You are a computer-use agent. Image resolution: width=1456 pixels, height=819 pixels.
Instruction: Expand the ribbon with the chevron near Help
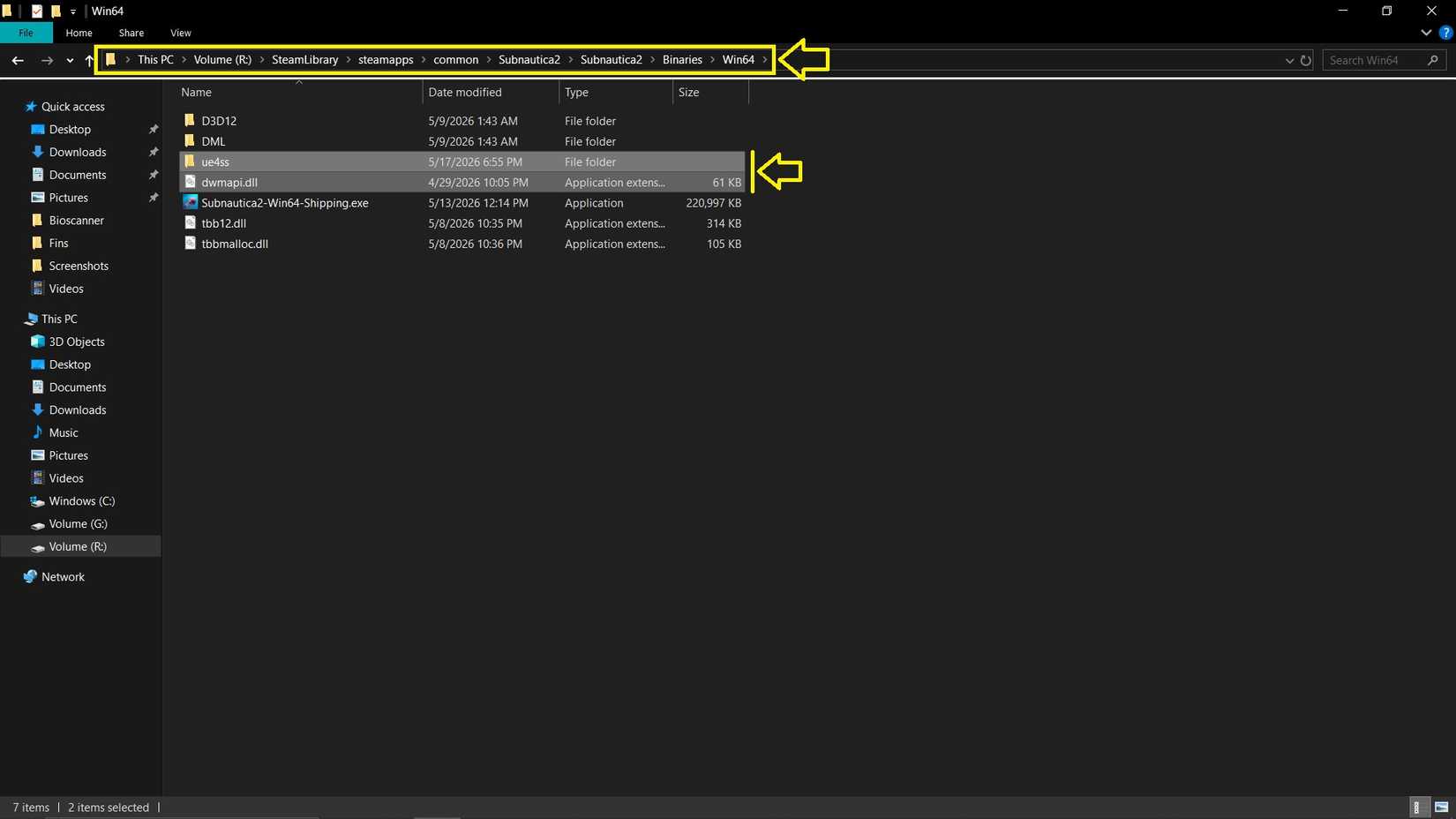click(1426, 33)
